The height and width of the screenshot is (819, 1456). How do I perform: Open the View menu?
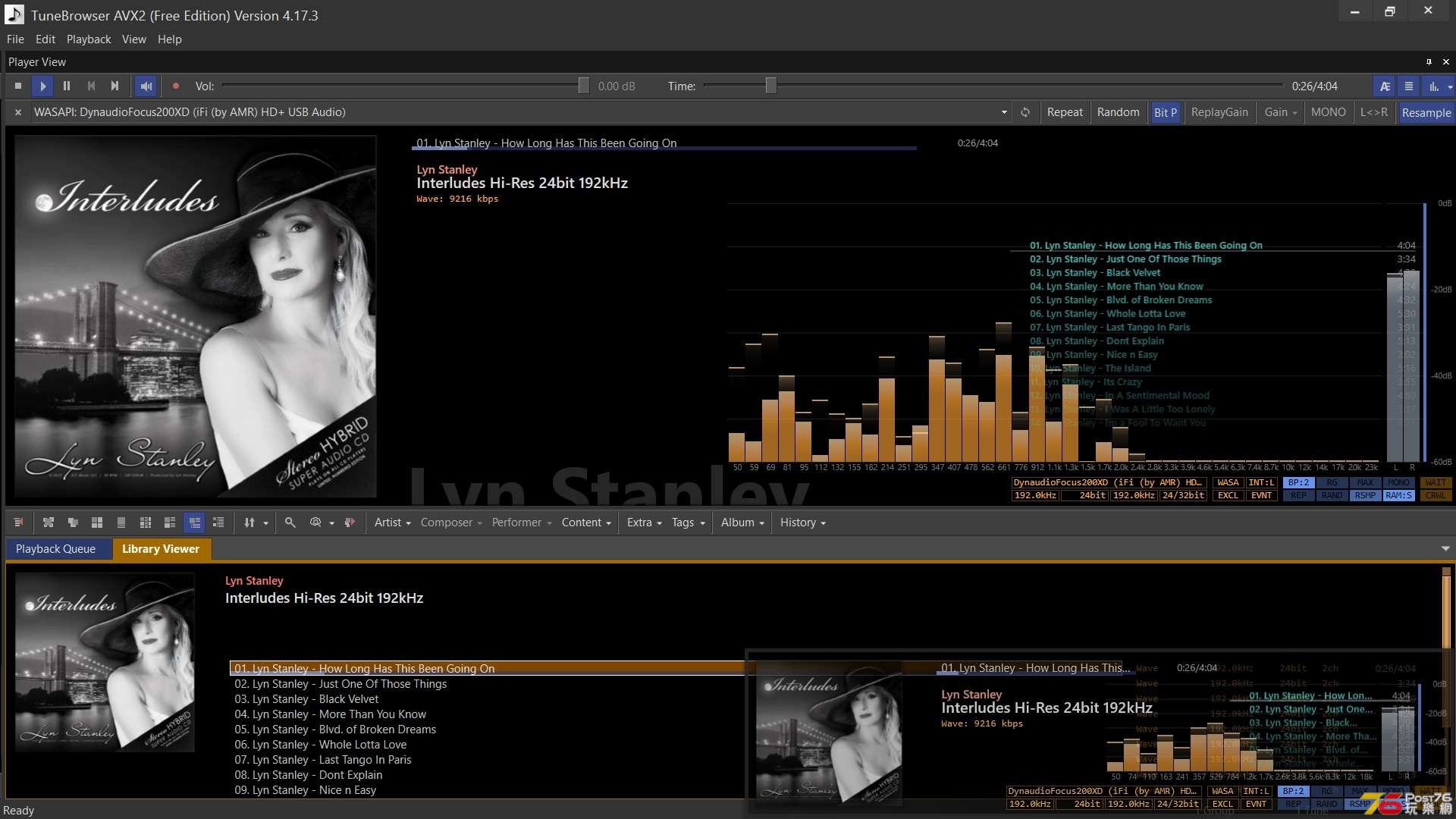click(x=134, y=39)
